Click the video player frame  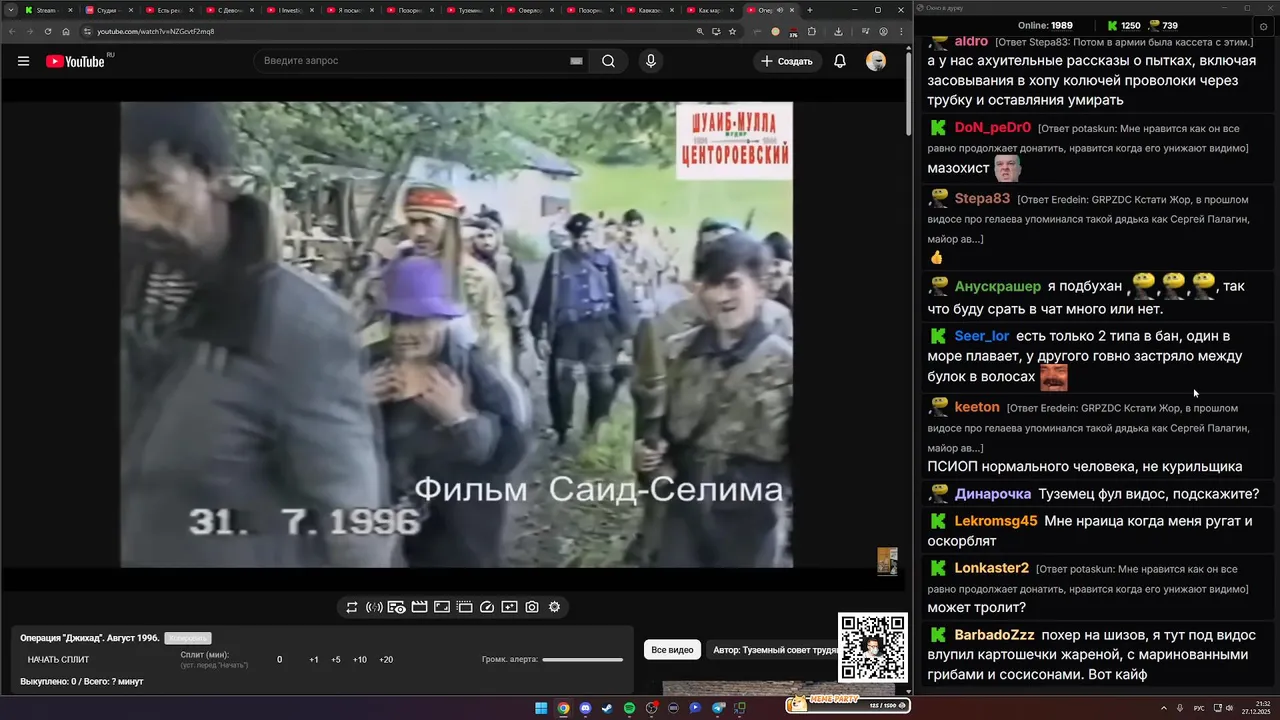(x=457, y=335)
